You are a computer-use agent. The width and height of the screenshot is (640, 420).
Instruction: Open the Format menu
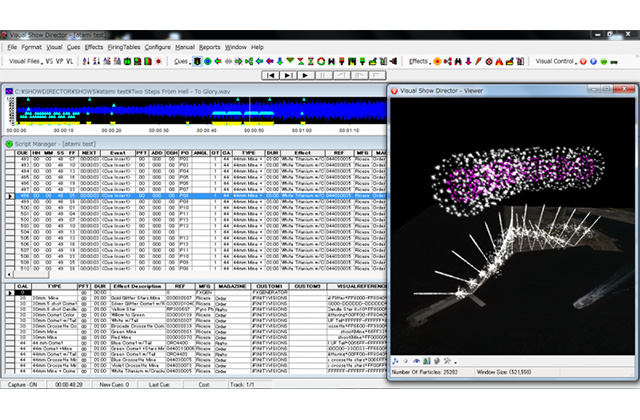click(31, 47)
